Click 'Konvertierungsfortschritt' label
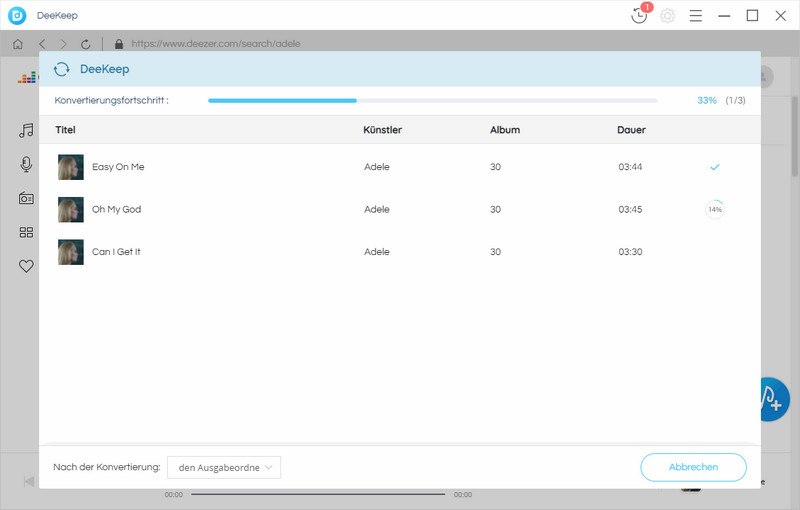 (111, 100)
